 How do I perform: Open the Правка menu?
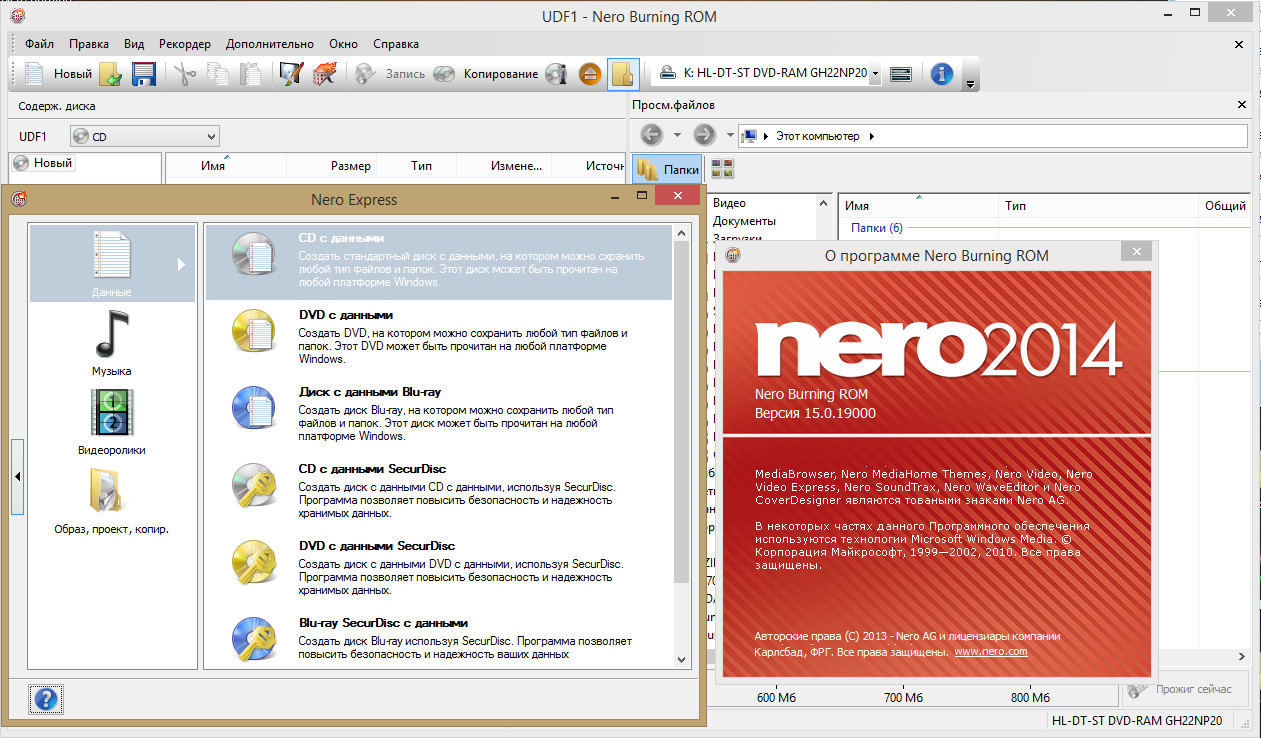tap(89, 44)
